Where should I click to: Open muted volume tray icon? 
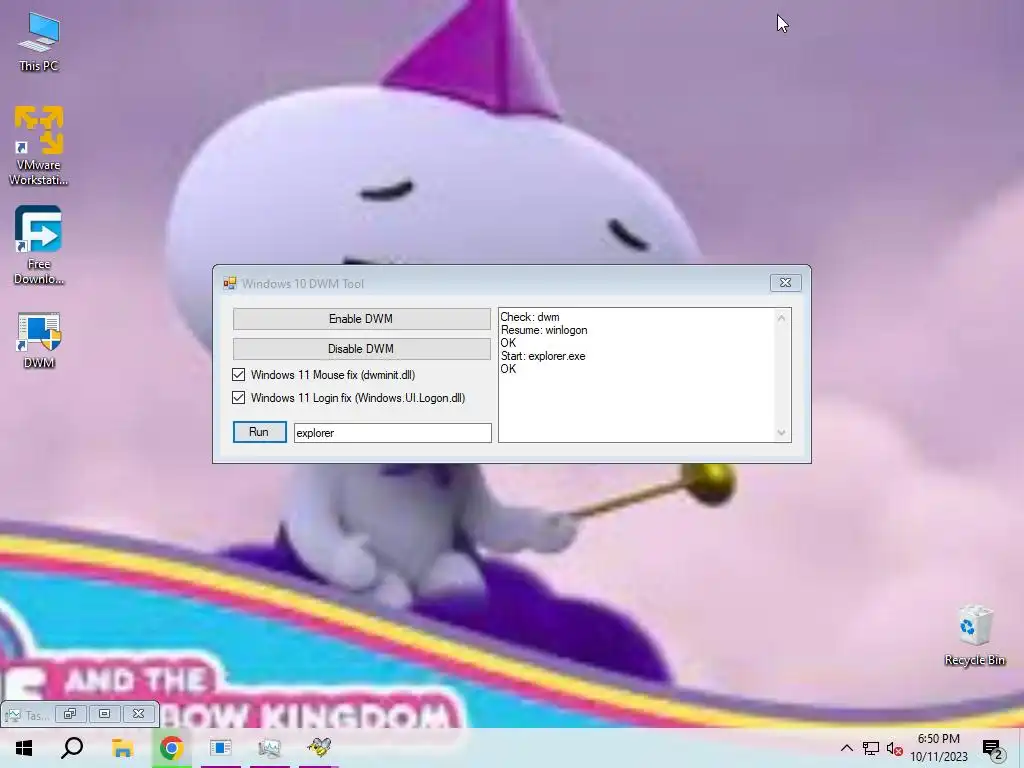click(x=894, y=748)
